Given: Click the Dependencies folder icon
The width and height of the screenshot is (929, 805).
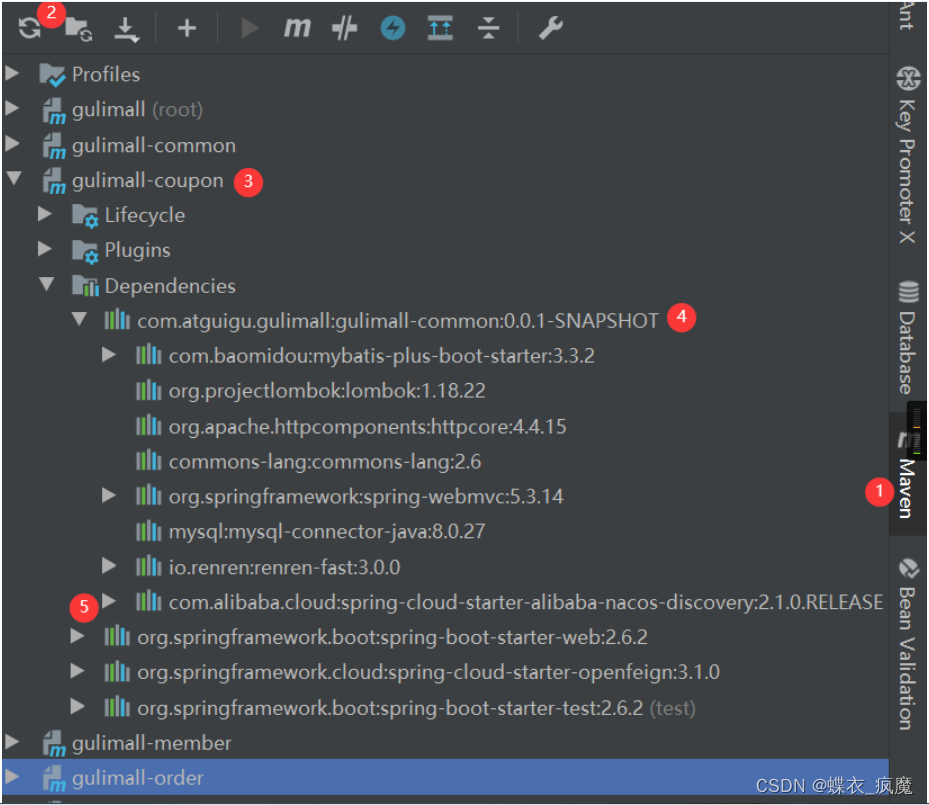Looking at the screenshot, I should pyautogui.click(x=85, y=286).
